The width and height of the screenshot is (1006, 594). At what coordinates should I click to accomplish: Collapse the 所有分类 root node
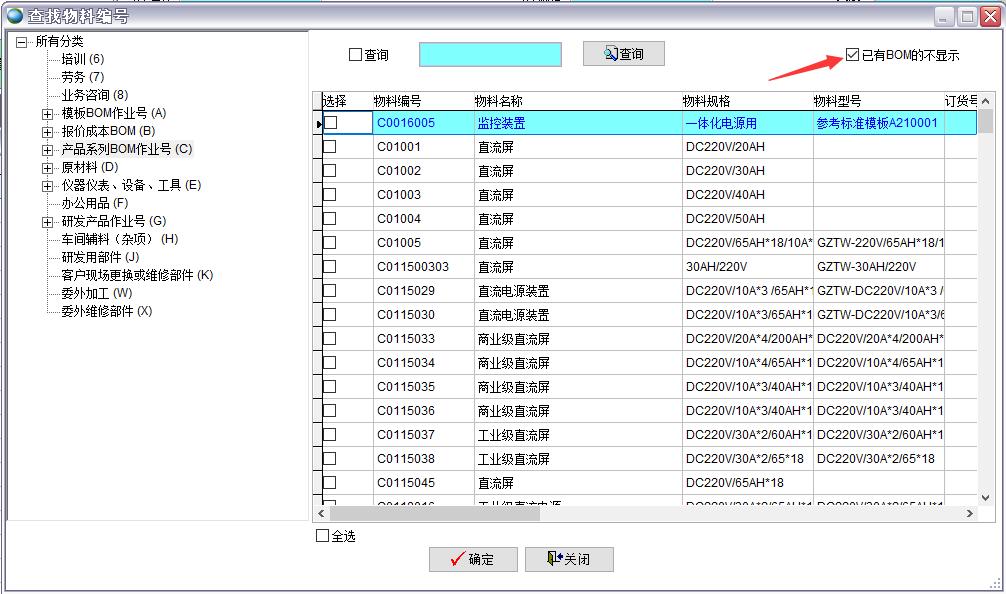(21, 42)
